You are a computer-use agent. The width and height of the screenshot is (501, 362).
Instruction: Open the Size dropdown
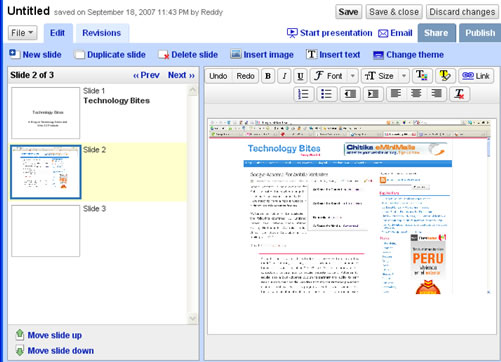pos(385,76)
